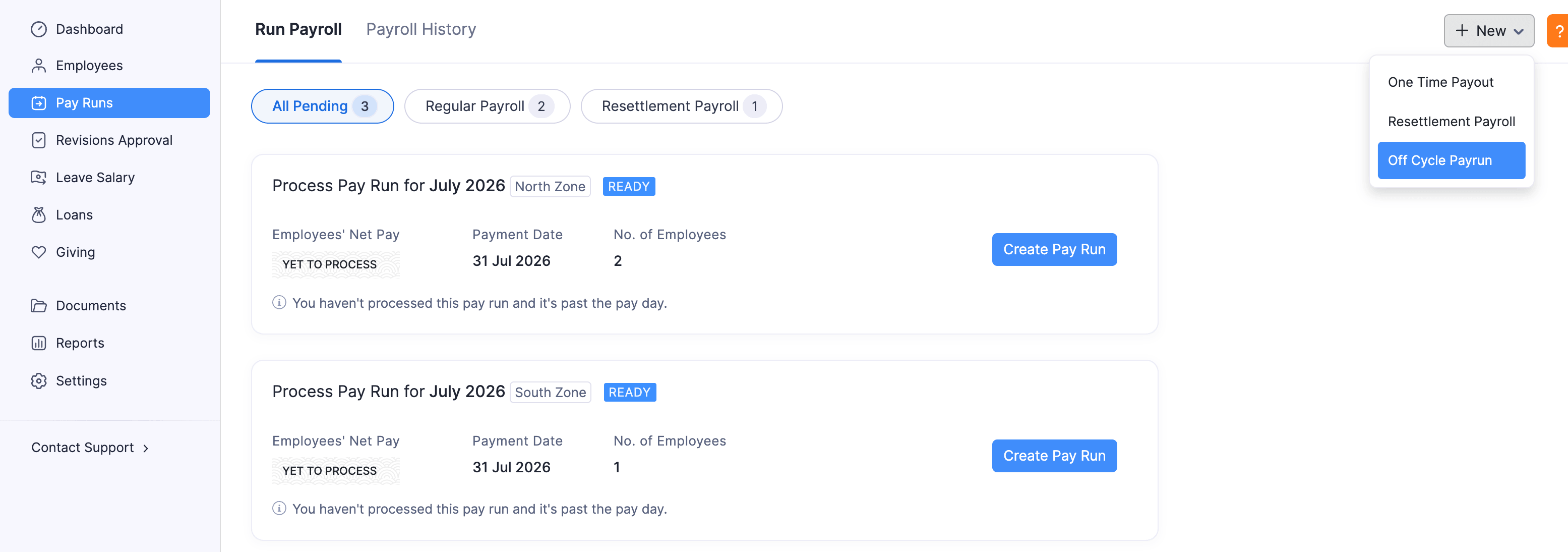The image size is (1568, 552).
Task: Open Reports section label
Action: 80,343
